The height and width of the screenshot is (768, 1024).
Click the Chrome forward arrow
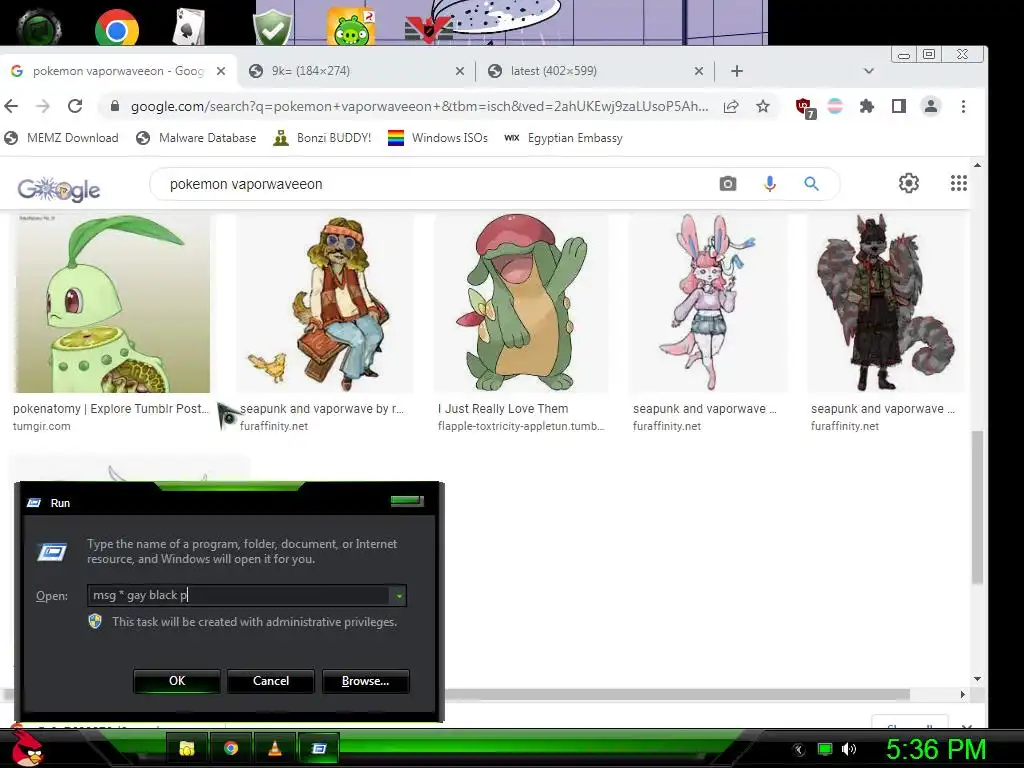coord(43,106)
